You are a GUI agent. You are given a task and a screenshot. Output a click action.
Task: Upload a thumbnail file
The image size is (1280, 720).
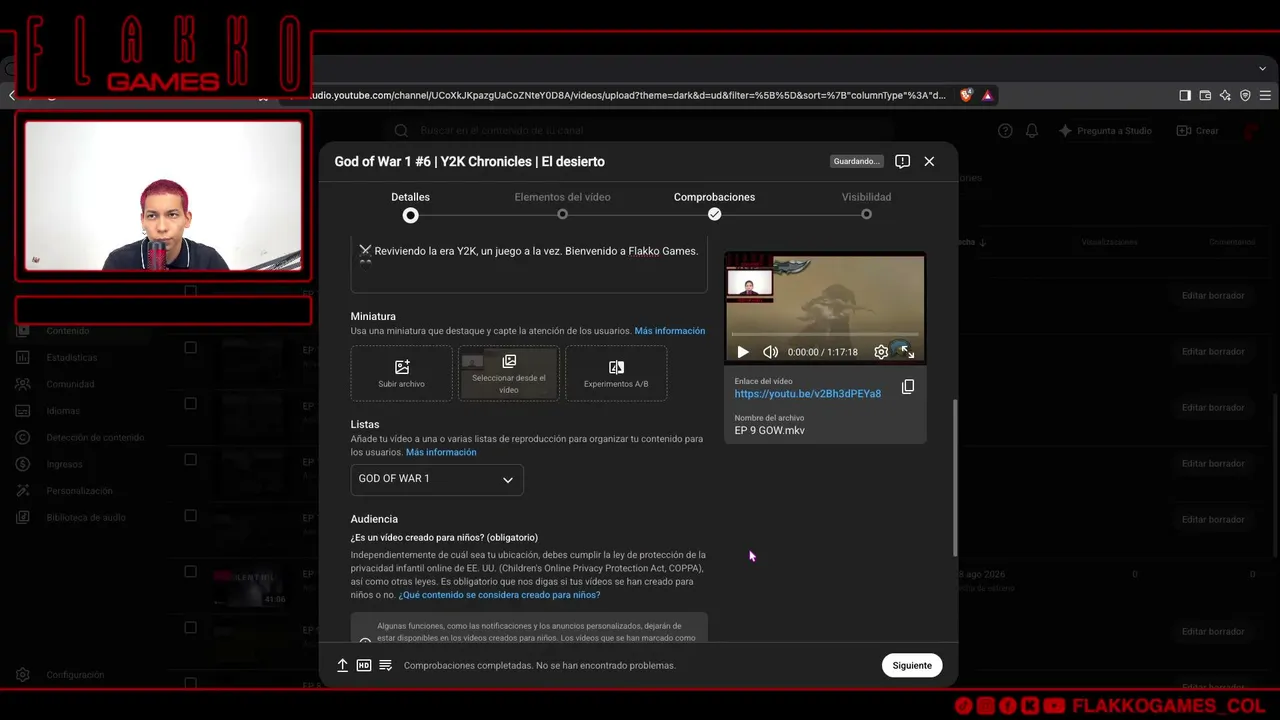tap(401, 373)
